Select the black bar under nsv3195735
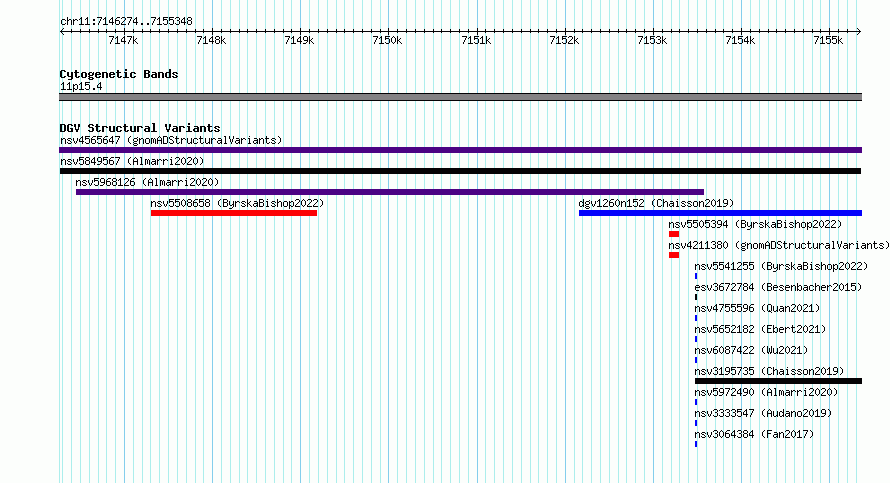The width and height of the screenshot is (890, 483). (x=778, y=381)
